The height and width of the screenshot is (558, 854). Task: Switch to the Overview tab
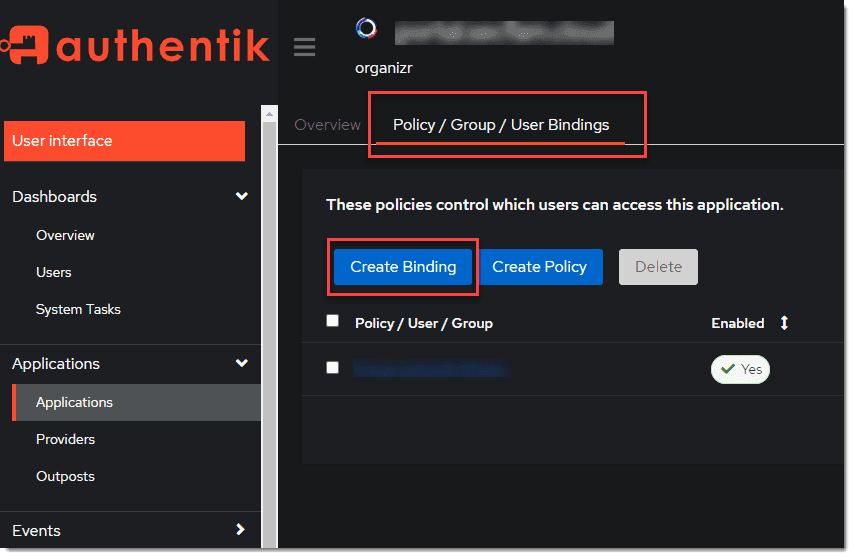[x=327, y=125]
